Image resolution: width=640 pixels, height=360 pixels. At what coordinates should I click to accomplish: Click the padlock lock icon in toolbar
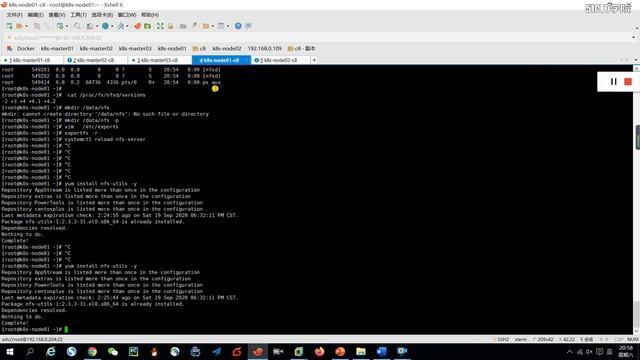[170, 26]
